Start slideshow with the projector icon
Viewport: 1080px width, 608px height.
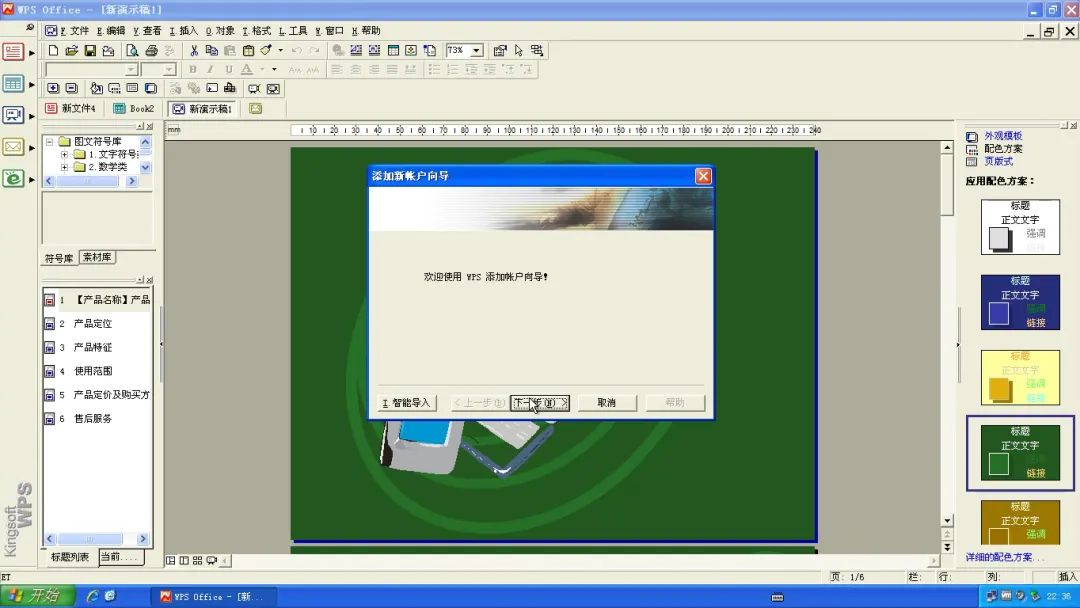pyautogui.click(x=254, y=88)
